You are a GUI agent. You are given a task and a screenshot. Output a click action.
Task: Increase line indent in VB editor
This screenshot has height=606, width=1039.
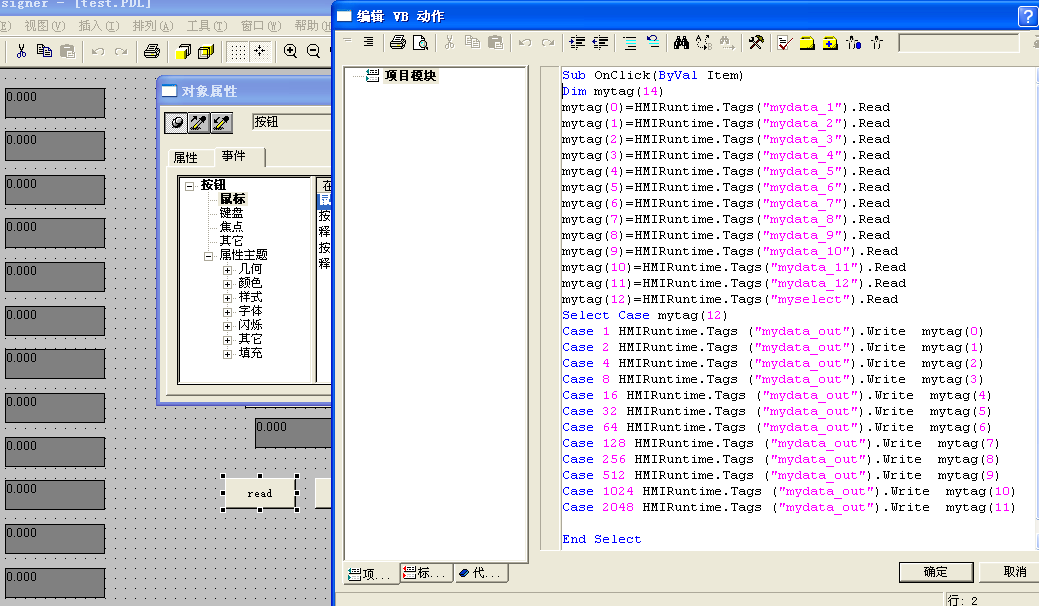[x=577, y=43]
